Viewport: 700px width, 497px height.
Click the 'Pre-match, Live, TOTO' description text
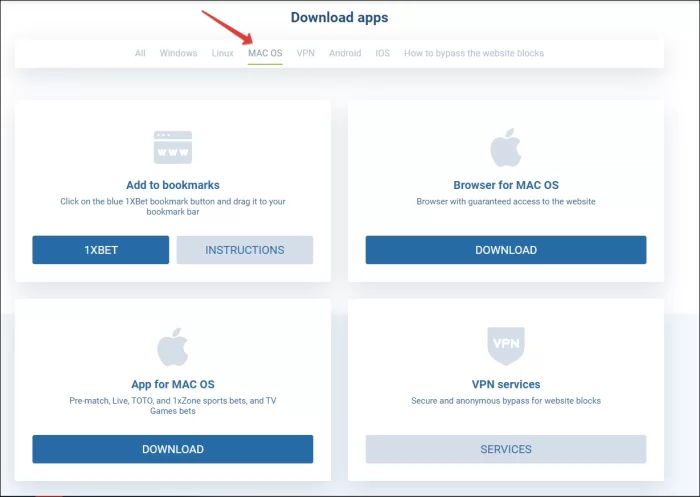pos(173,406)
